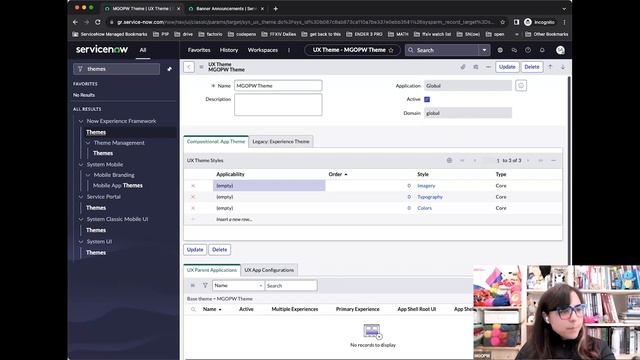Screen dimensions: 640x360
Task: Open activity stream icon in form header
Action: click(x=476, y=67)
